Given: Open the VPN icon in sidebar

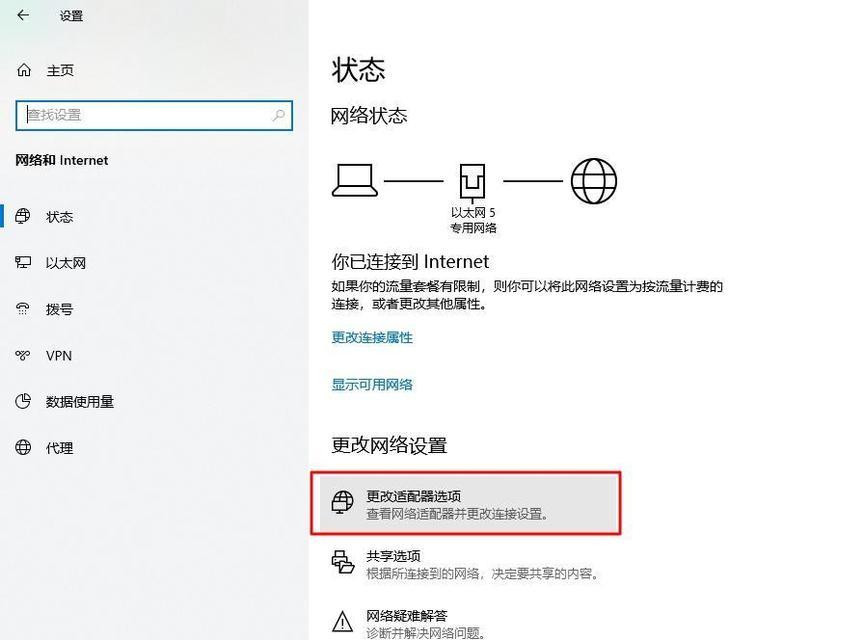Looking at the screenshot, I should [x=23, y=355].
